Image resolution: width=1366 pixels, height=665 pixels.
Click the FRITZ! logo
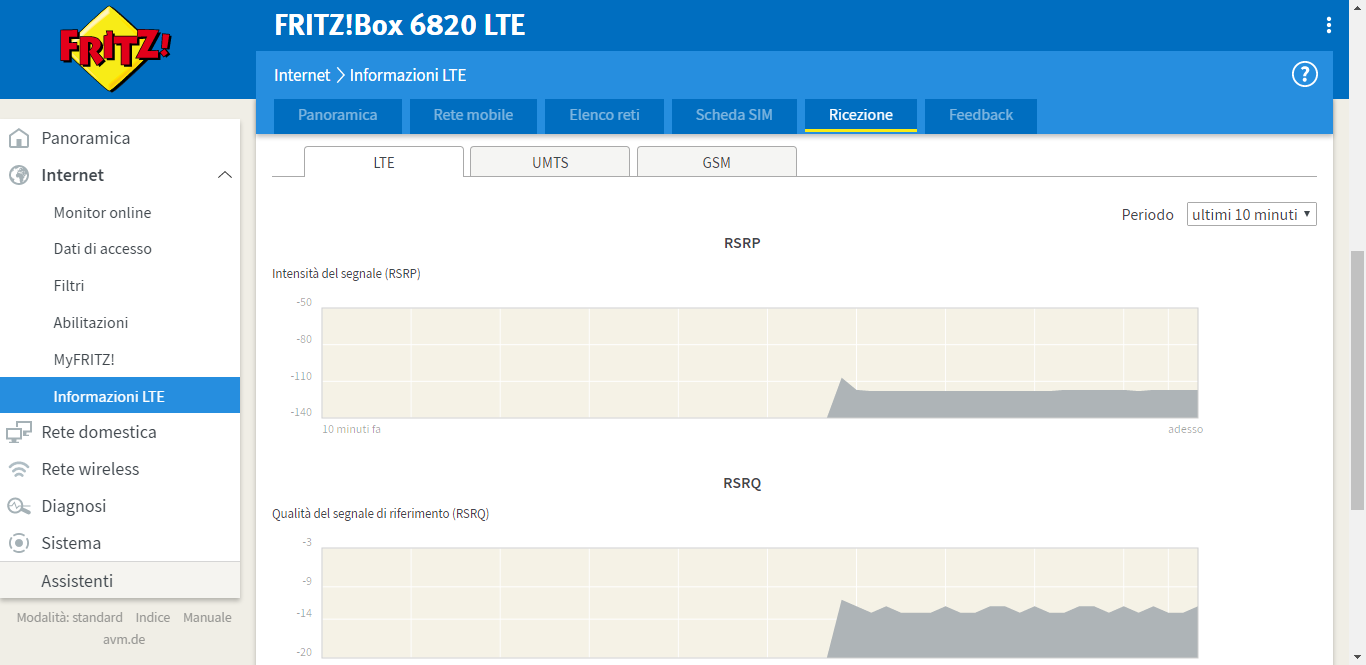coord(115,49)
